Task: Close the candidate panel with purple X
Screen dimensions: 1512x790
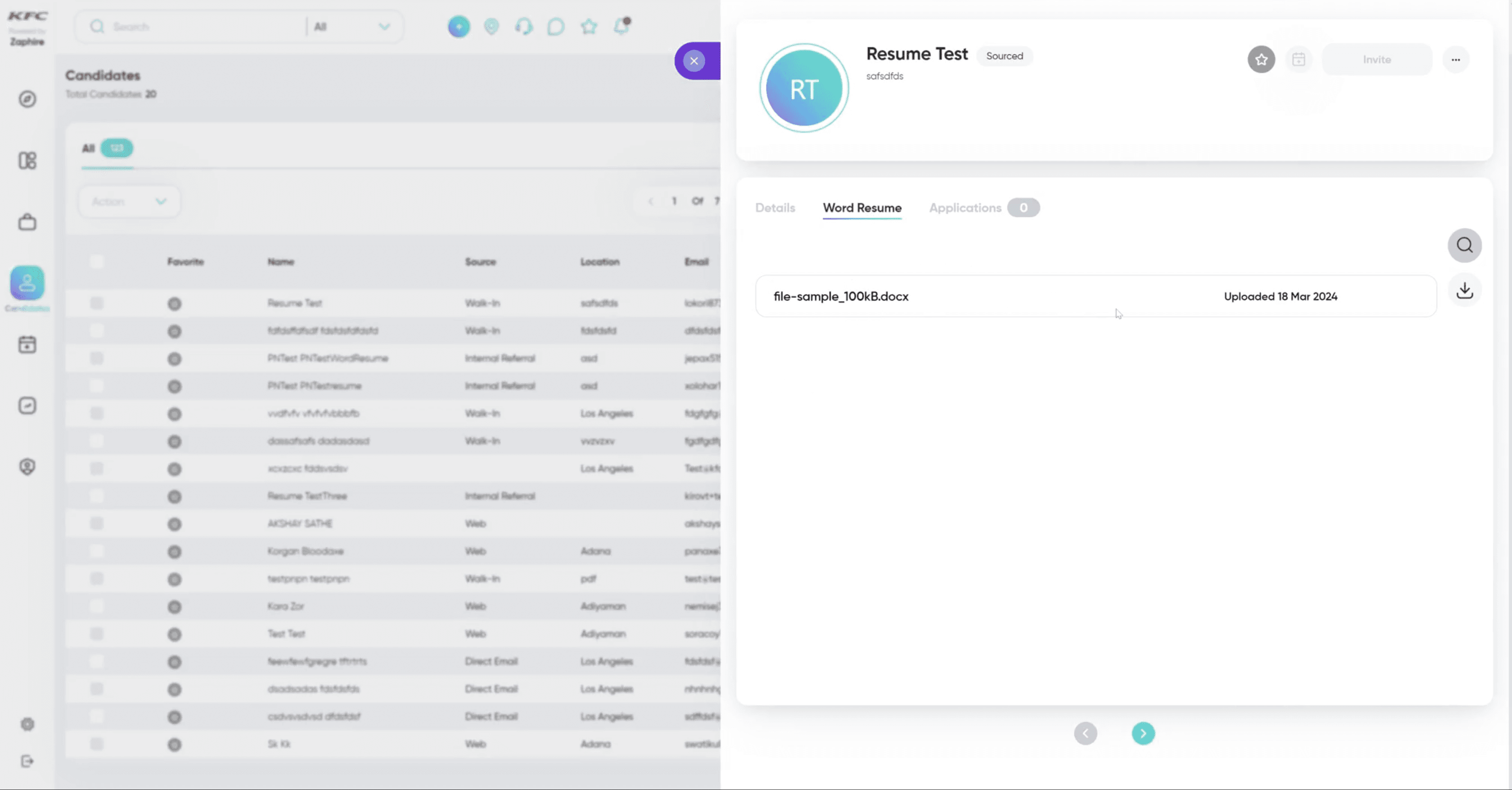Action: (694, 60)
